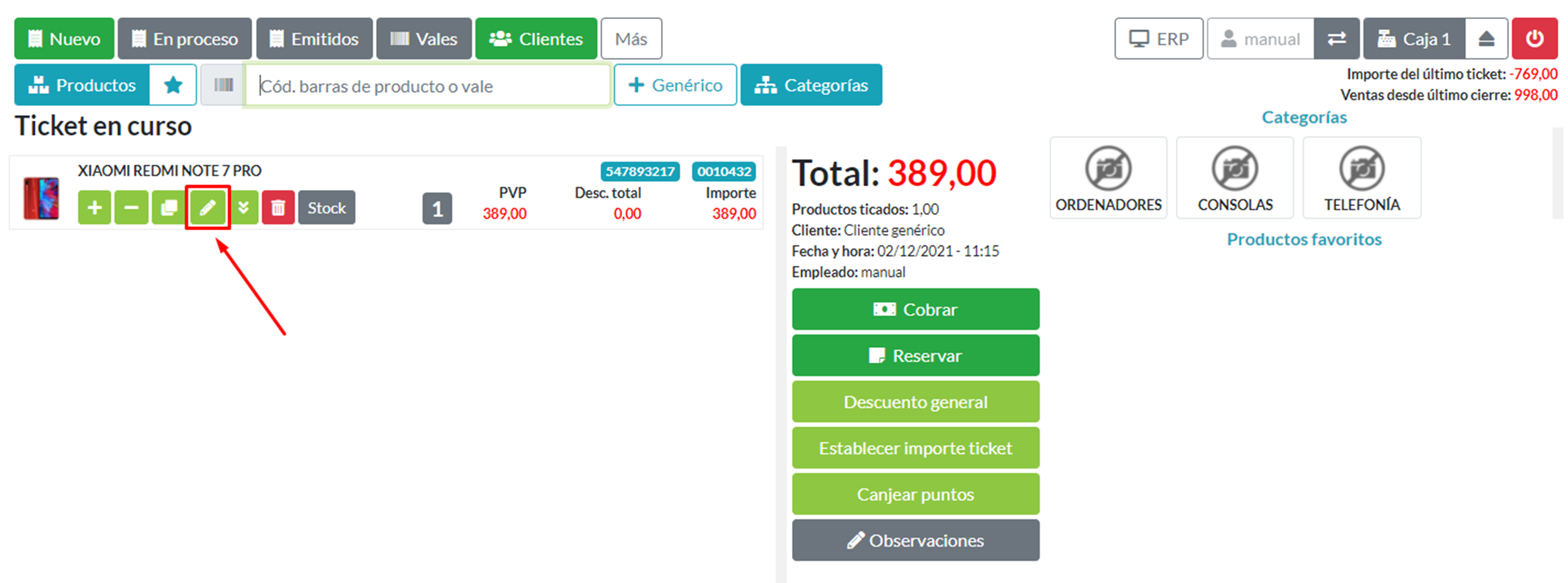Open the Más dropdown menu

(631, 39)
